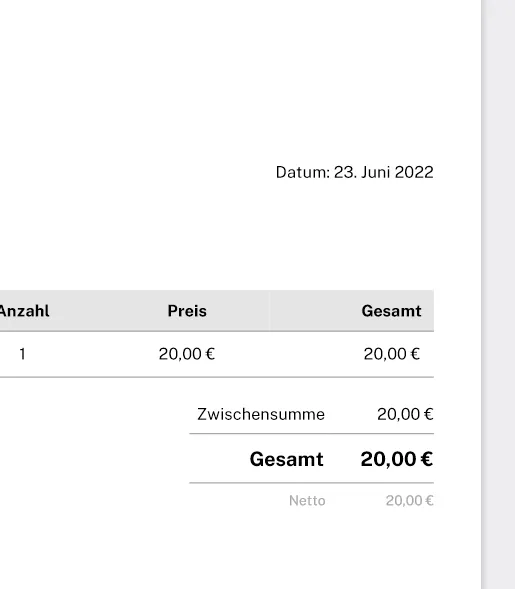Click the row total 20,00 € under Gesamt
515x589 pixels.
click(x=392, y=354)
